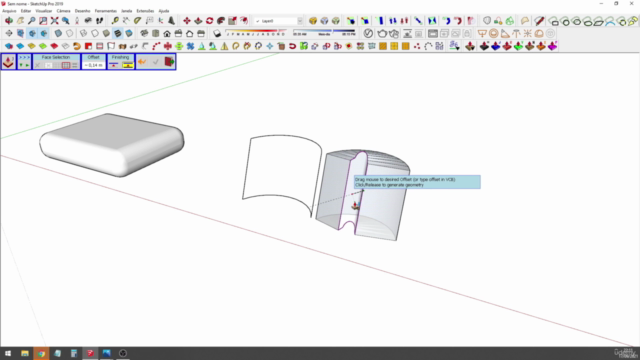Image resolution: width=640 pixels, height=360 pixels.
Task: Select the Zoom magnifier tool
Action: coord(31,20)
